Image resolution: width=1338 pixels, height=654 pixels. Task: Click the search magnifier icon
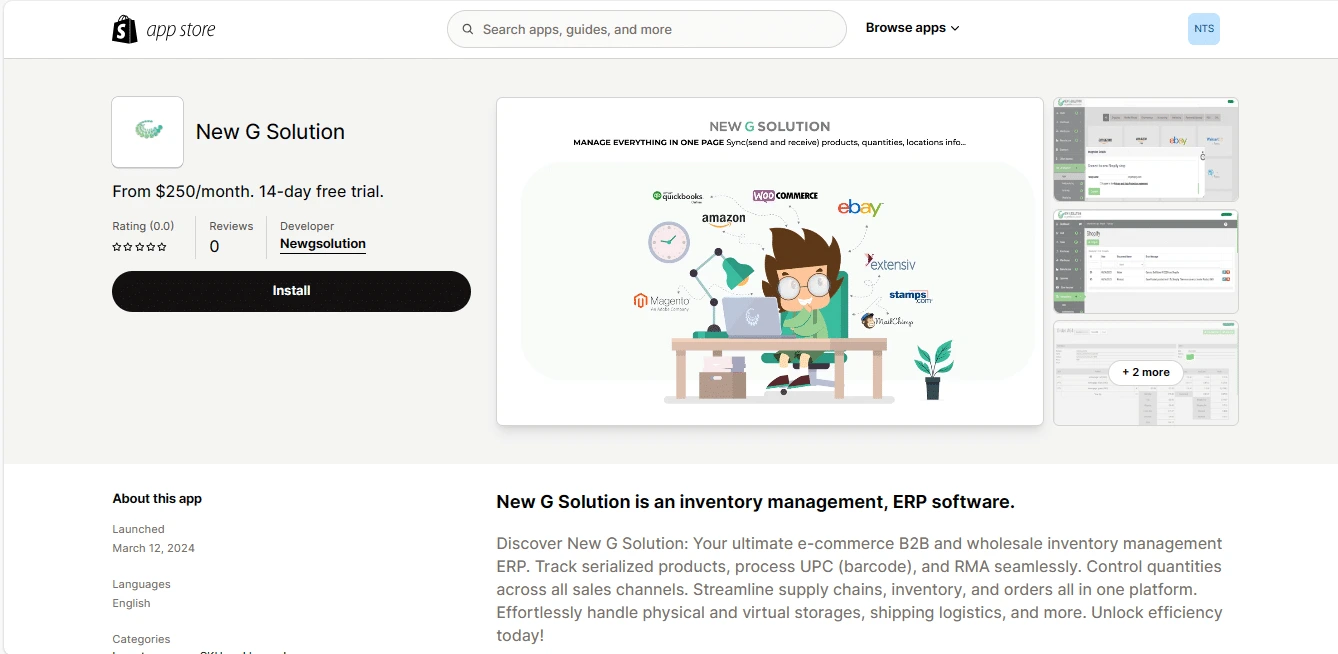tap(467, 30)
